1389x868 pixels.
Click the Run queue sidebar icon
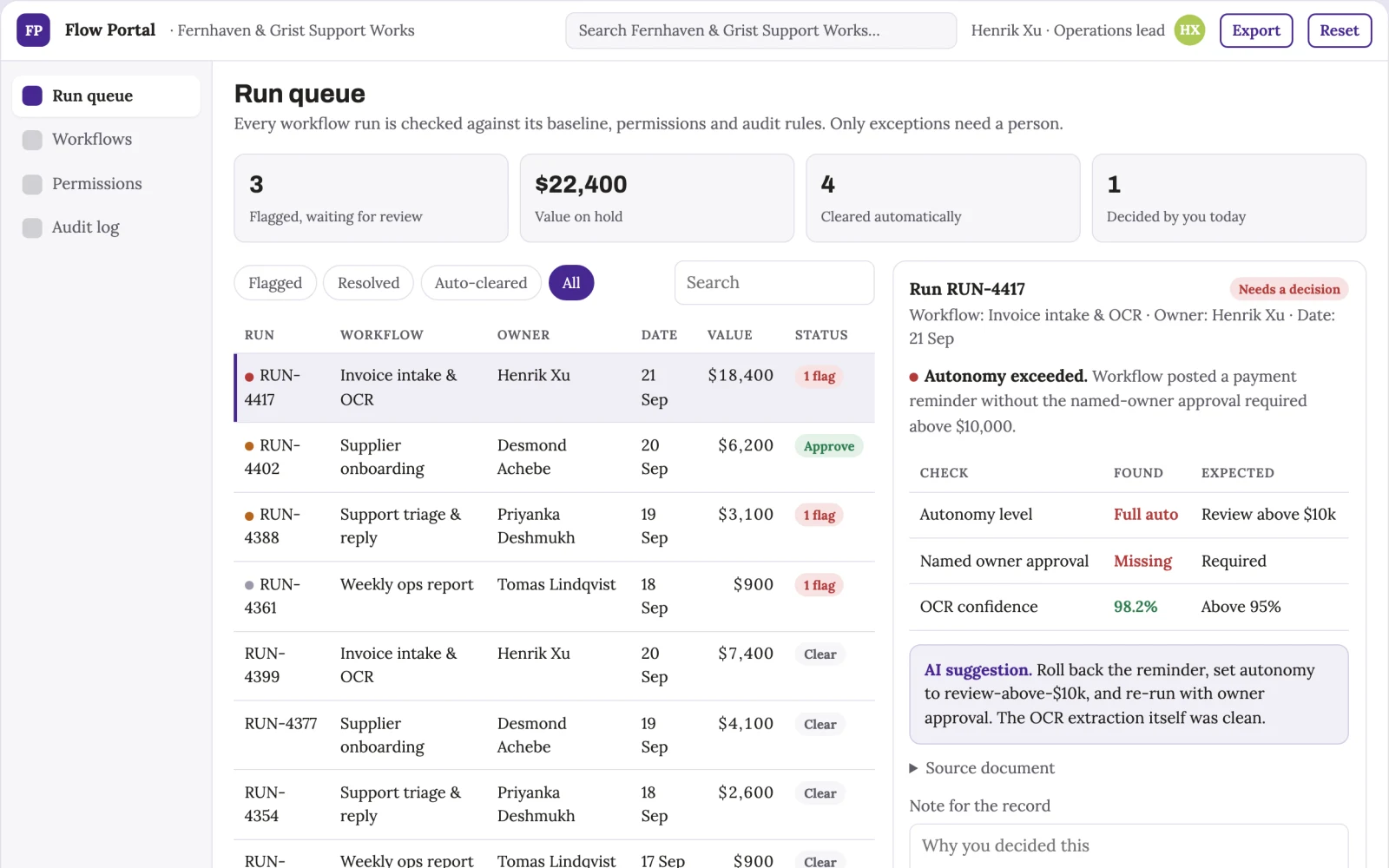(32, 95)
